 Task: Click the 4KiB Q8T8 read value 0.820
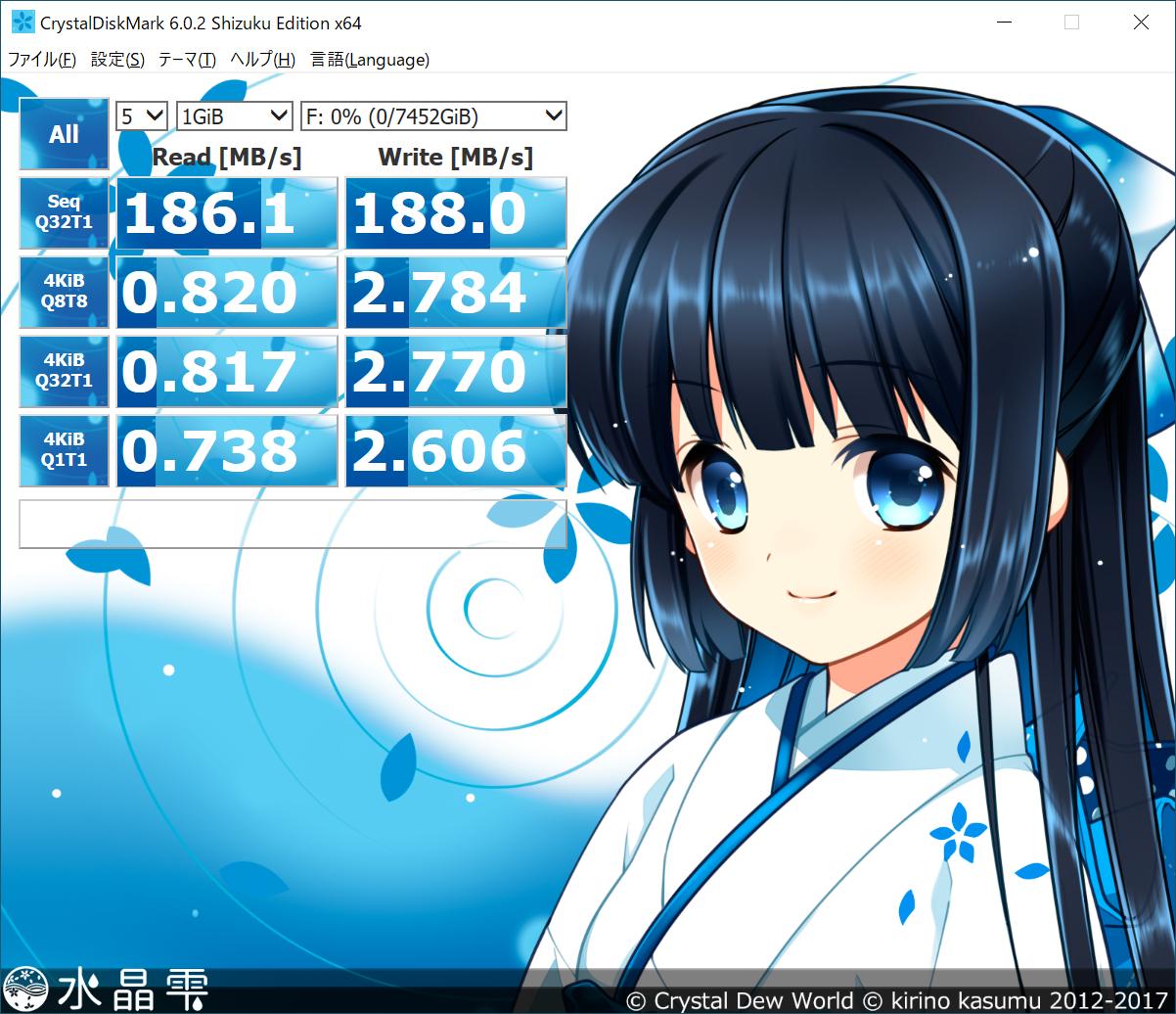pyautogui.click(x=227, y=292)
